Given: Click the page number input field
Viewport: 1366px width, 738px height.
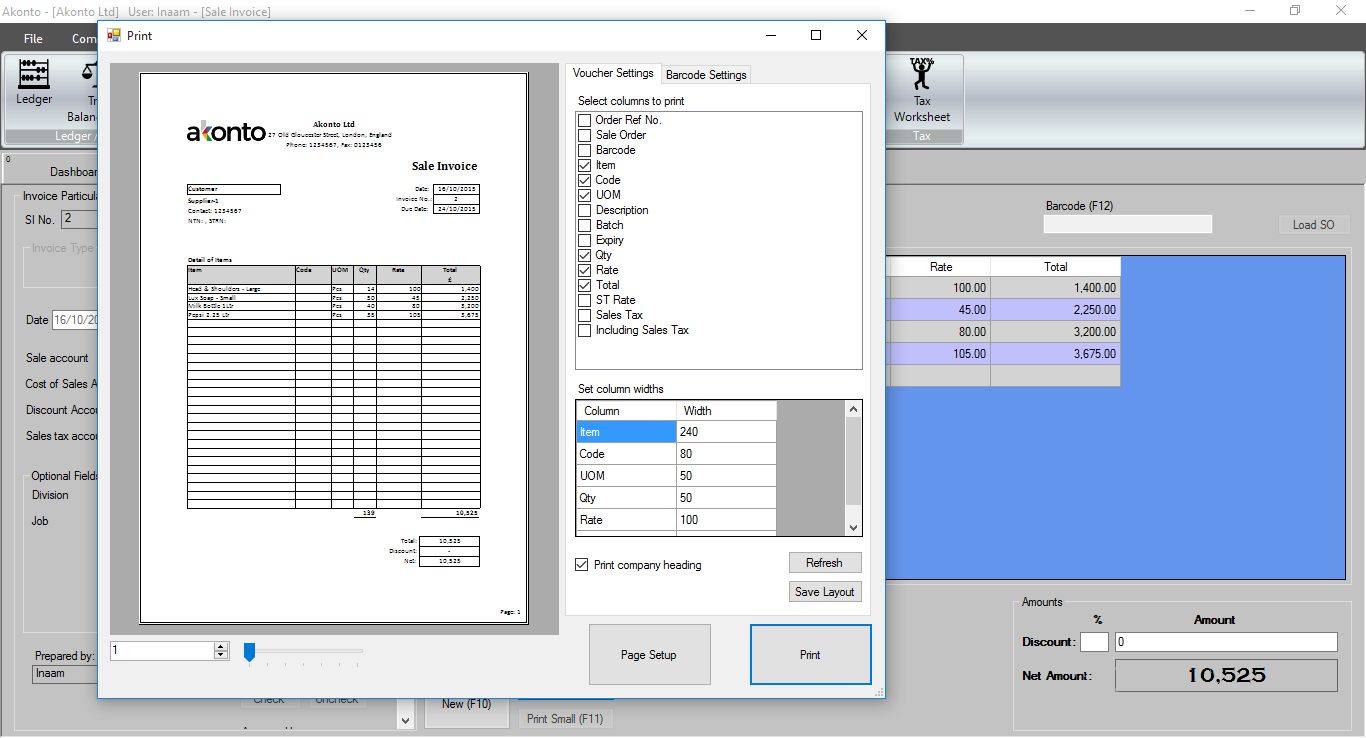Looking at the screenshot, I should 162,651.
